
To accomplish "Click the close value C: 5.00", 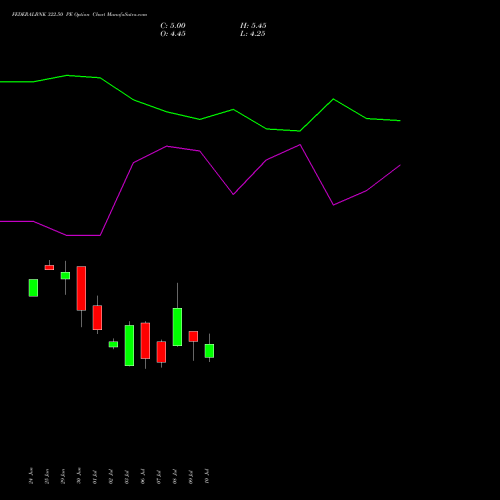I will [173, 26].
